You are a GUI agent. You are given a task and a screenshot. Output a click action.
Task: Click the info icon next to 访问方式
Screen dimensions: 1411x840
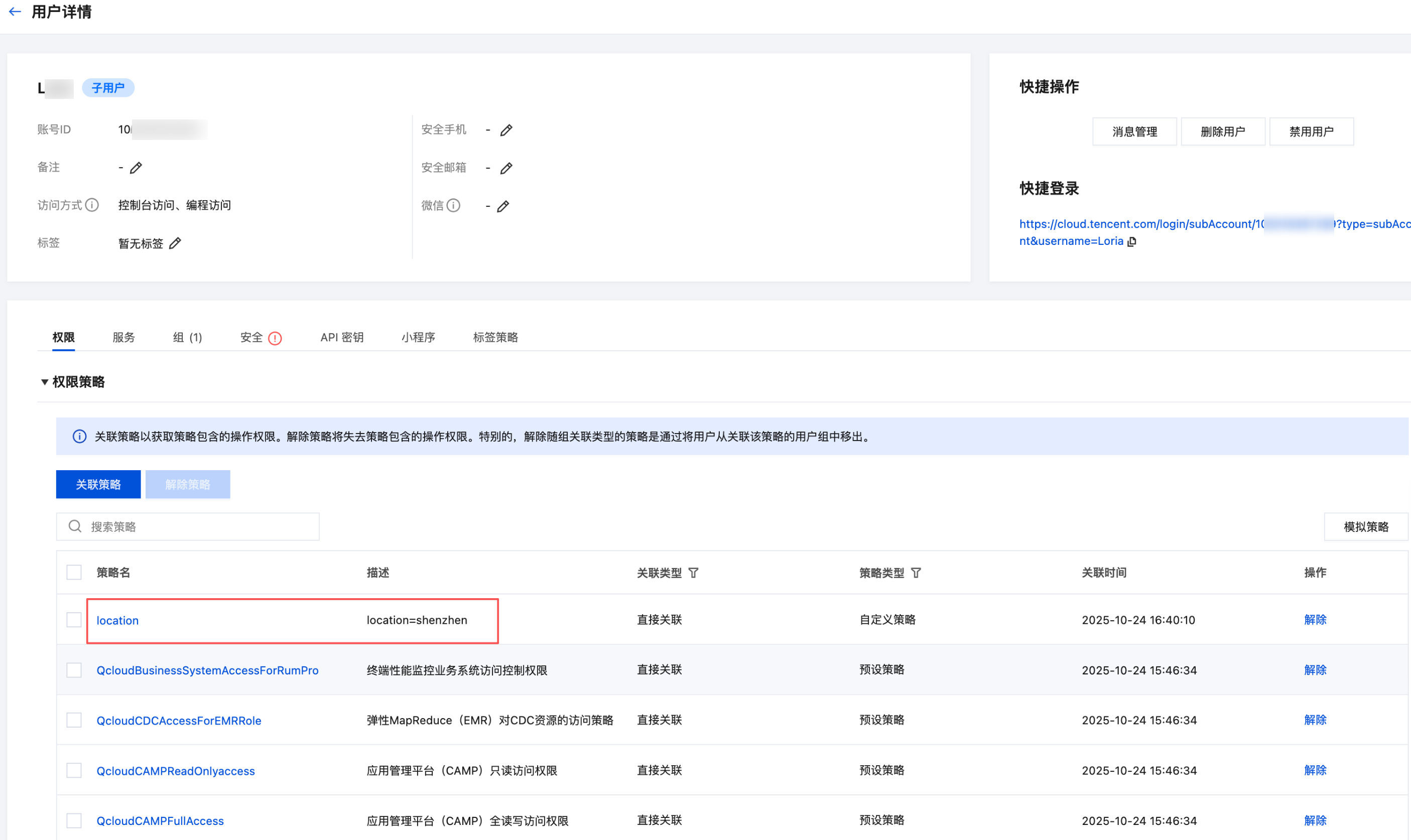[92, 205]
